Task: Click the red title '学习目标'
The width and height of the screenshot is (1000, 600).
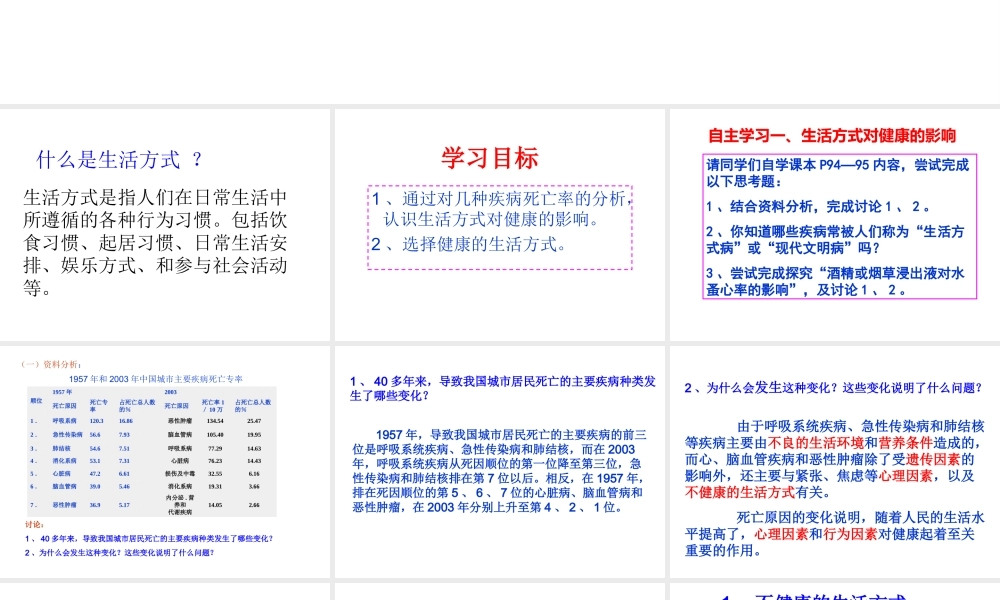Action: point(490,158)
